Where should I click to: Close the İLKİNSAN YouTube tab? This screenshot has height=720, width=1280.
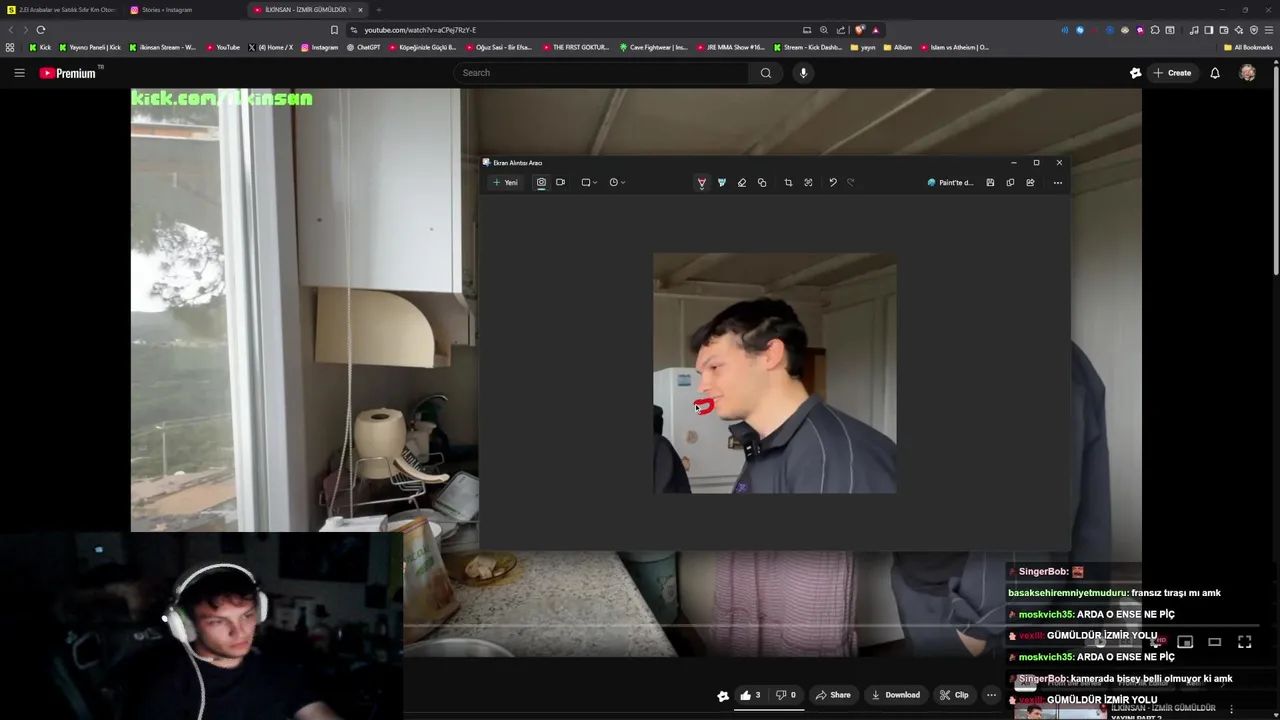[x=361, y=10]
